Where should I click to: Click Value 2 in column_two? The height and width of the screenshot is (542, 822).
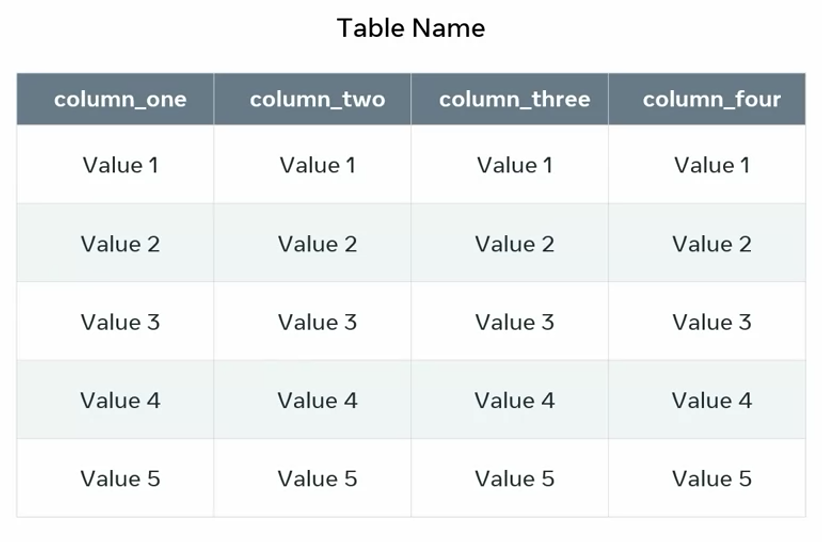(317, 243)
